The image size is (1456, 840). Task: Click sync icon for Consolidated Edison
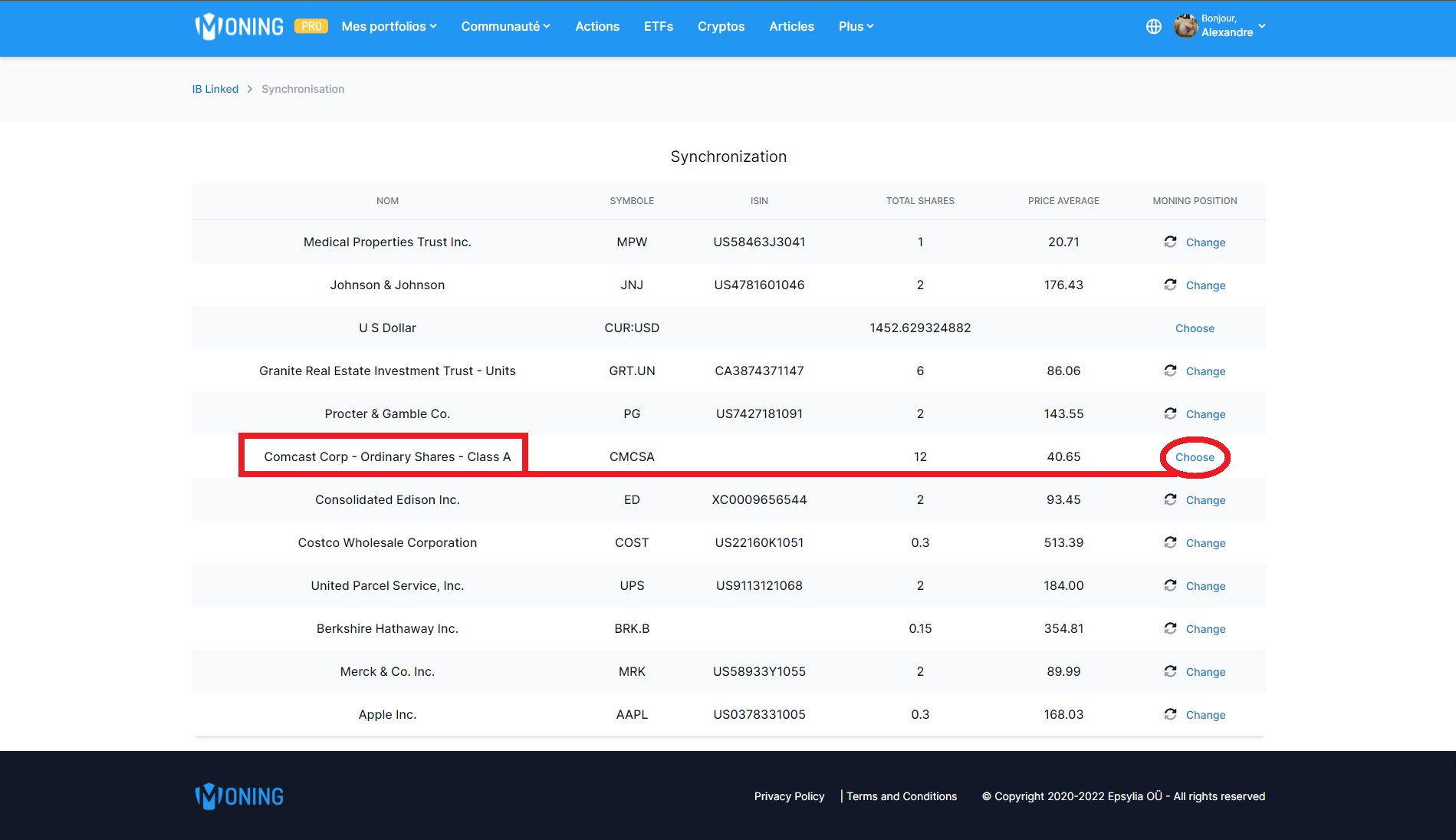pos(1171,499)
